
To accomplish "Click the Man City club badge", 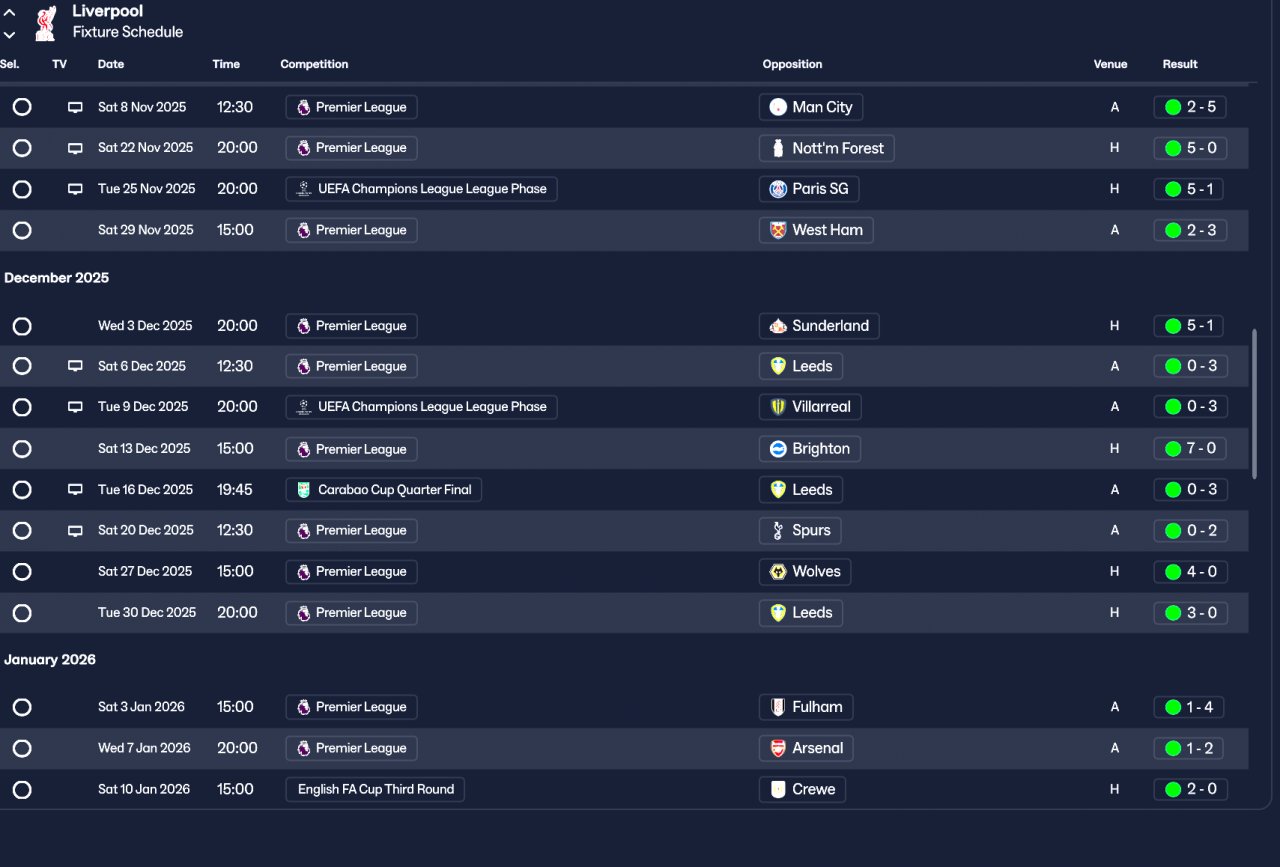I will [778, 107].
